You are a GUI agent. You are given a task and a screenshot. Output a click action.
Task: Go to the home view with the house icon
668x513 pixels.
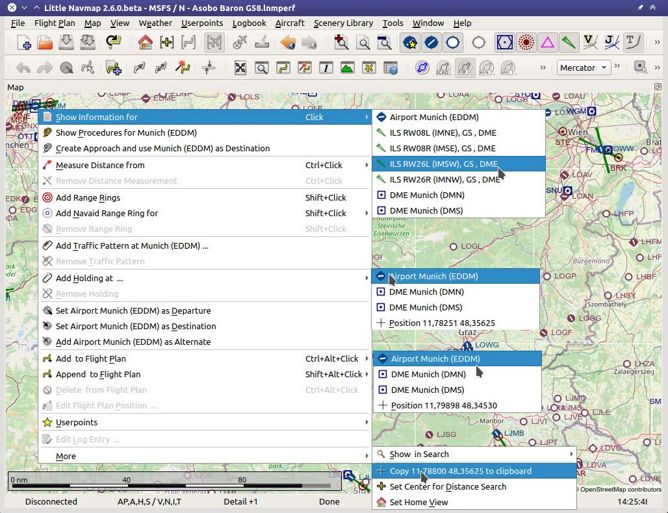point(145,43)
